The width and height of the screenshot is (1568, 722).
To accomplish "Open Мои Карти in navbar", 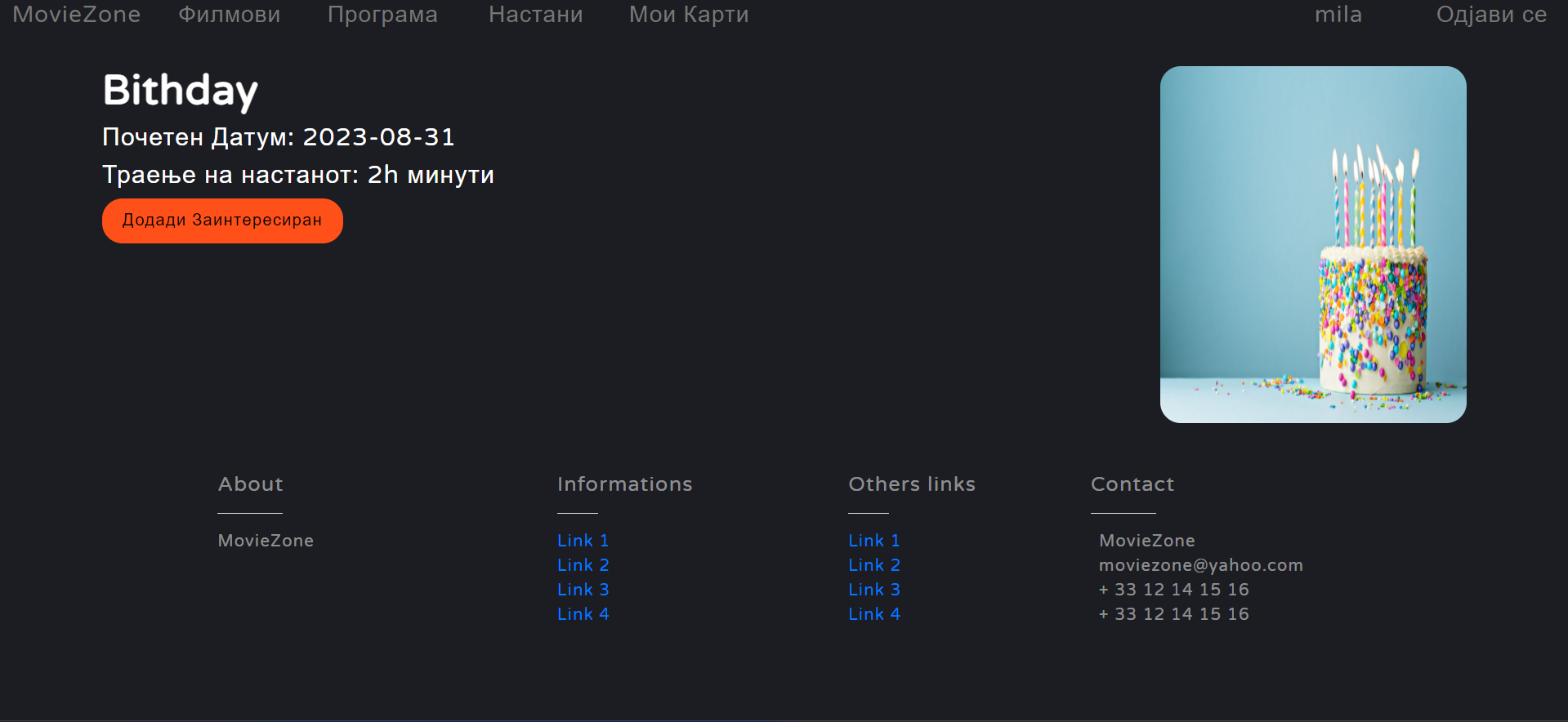I will point(688,15).
